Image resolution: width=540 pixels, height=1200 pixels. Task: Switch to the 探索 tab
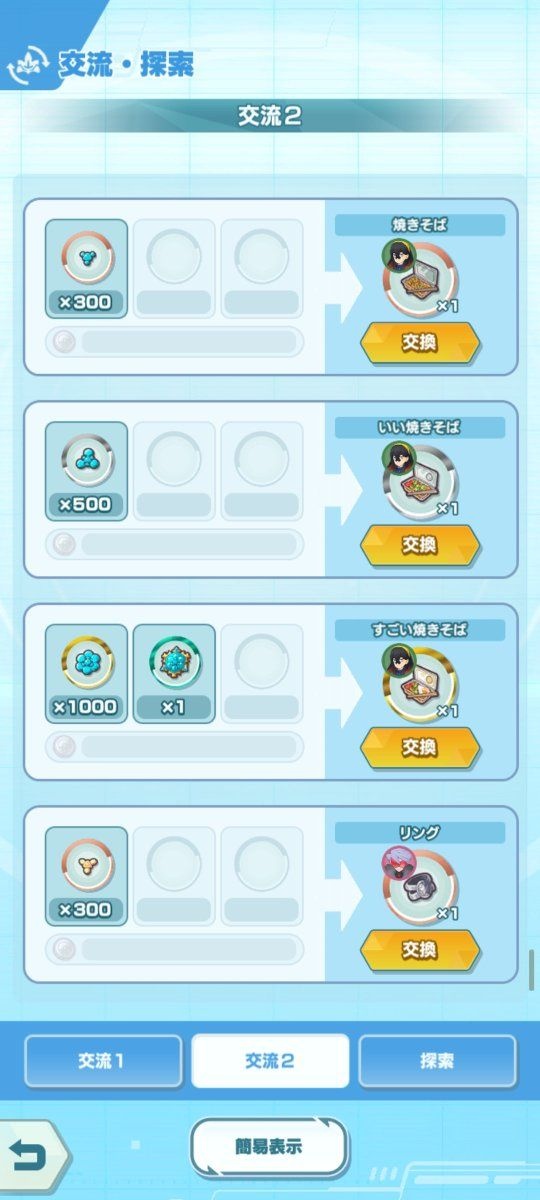437,1061
